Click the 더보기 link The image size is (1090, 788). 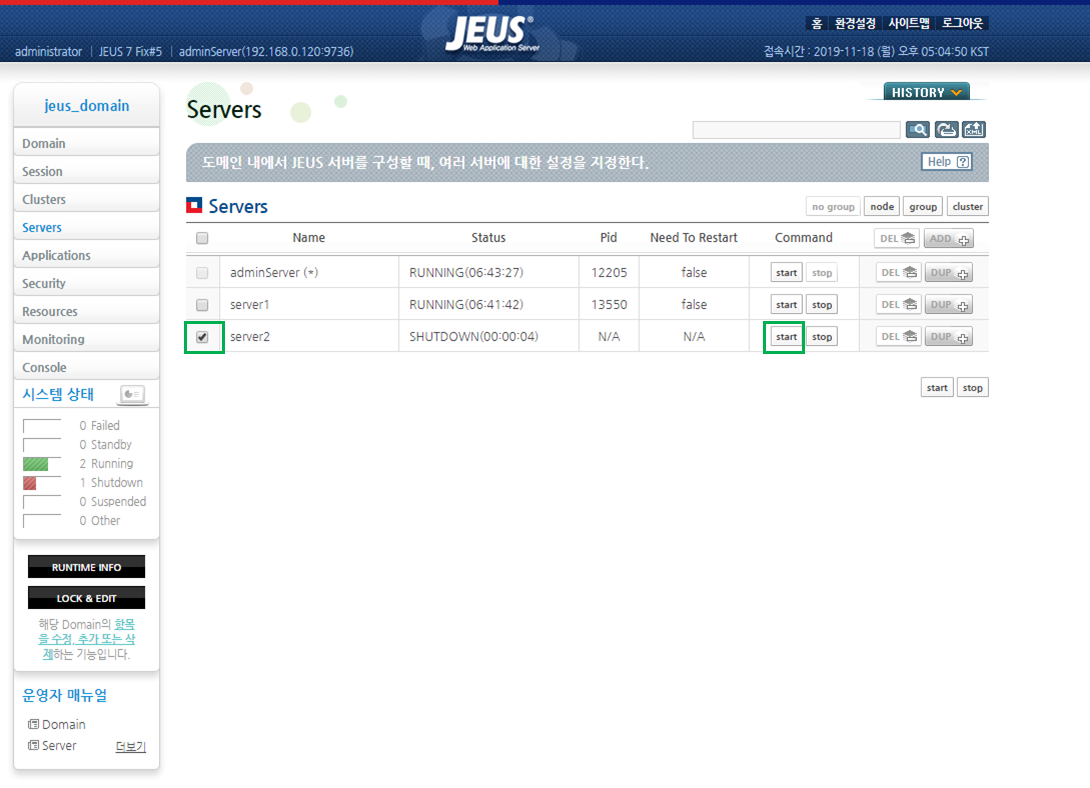coord(131,746)
